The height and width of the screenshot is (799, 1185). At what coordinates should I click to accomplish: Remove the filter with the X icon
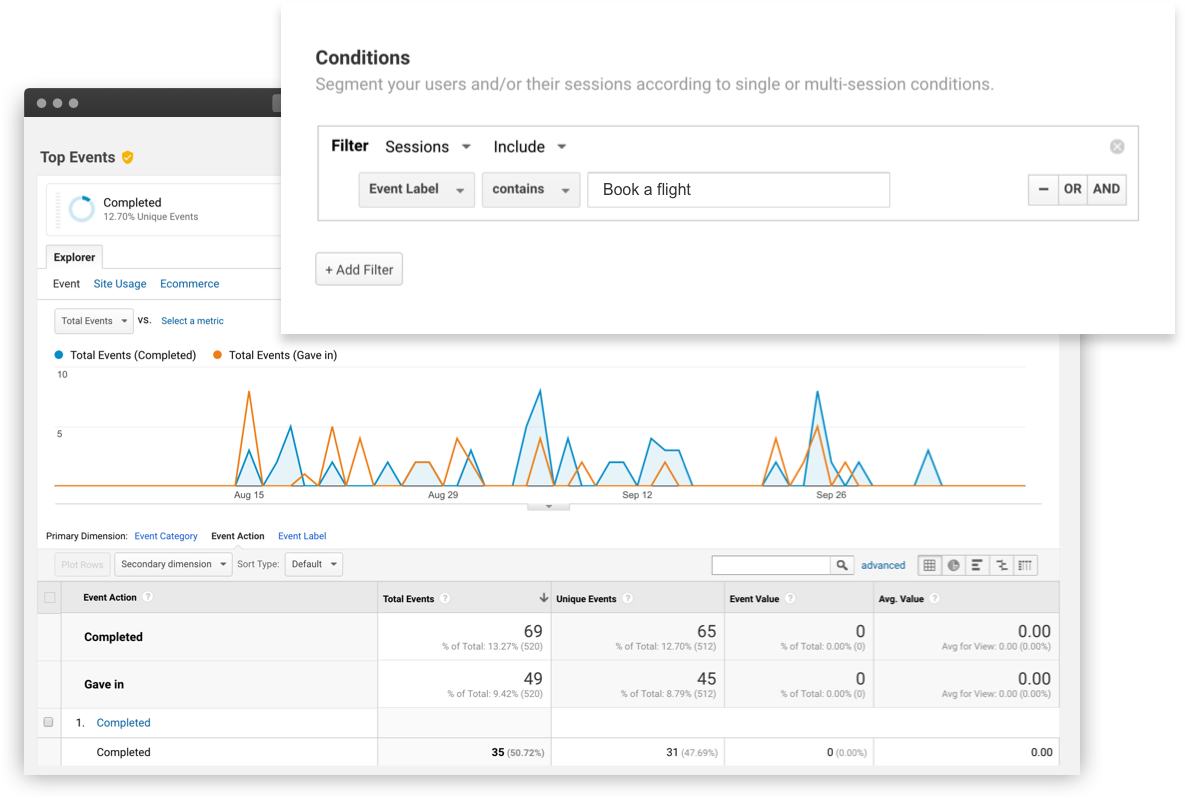(1117, 147)
